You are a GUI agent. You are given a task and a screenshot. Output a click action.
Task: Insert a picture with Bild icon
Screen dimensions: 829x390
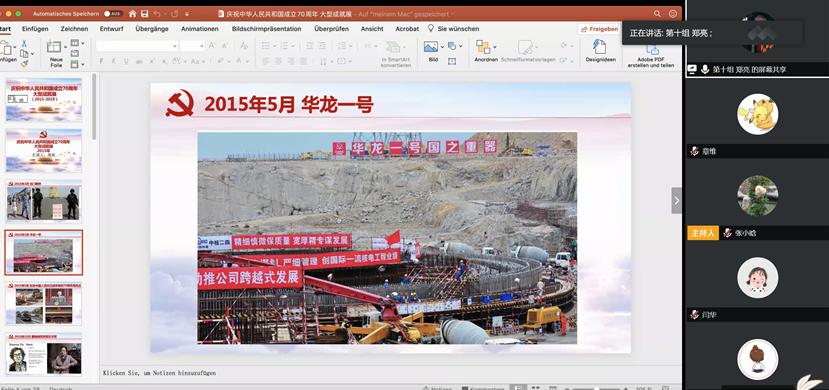432,51
